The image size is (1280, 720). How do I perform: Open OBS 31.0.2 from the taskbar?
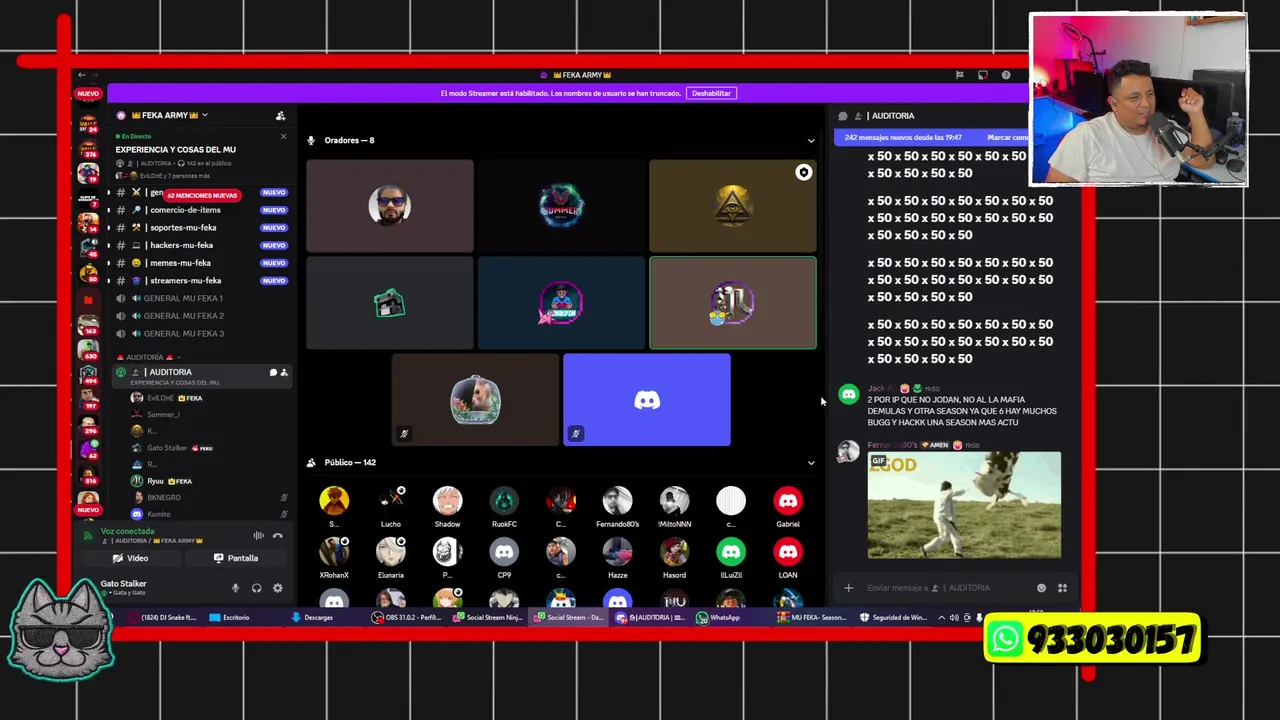[406, 618]
